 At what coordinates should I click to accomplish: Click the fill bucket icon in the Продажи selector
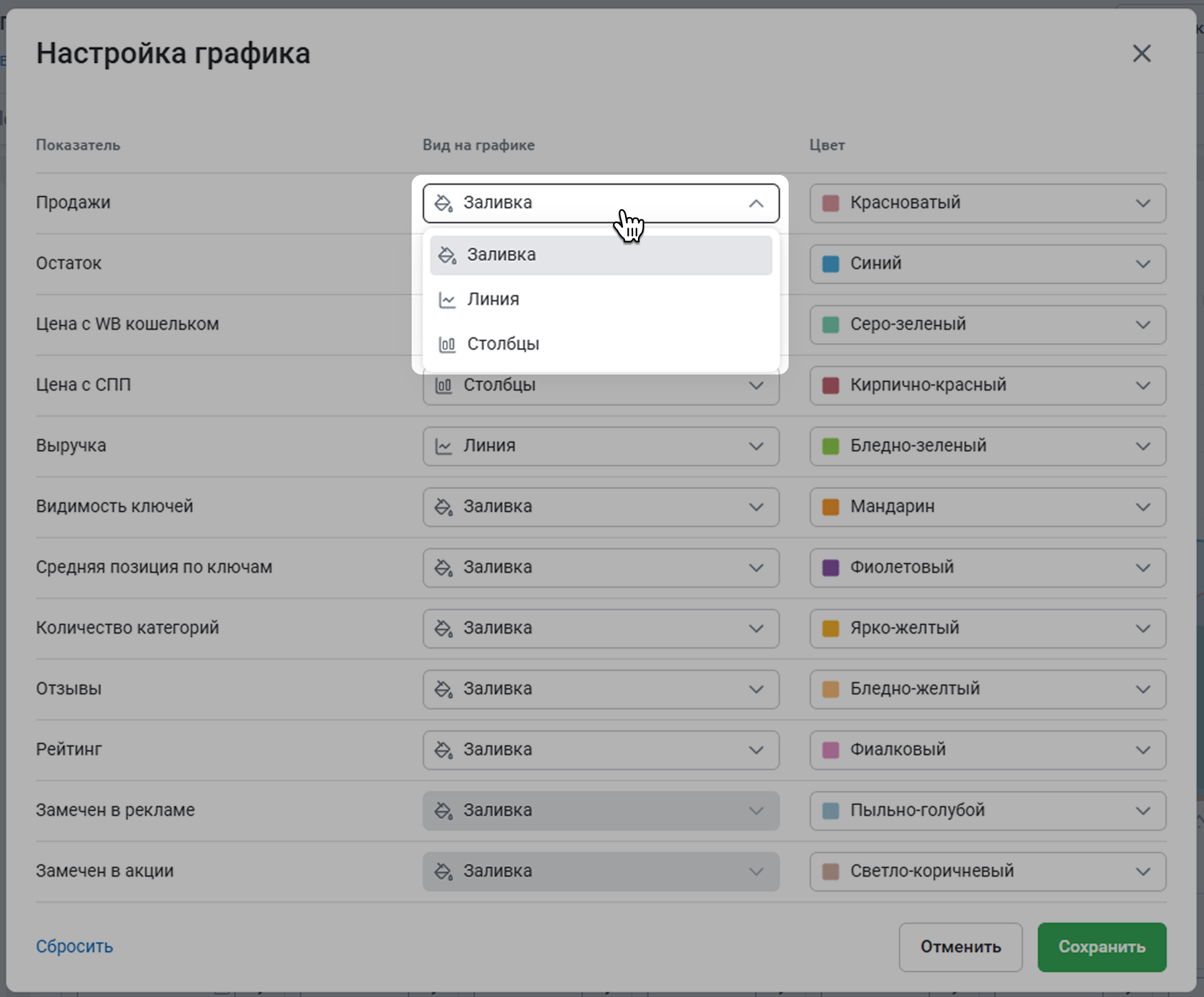click(x=443, y=203)
